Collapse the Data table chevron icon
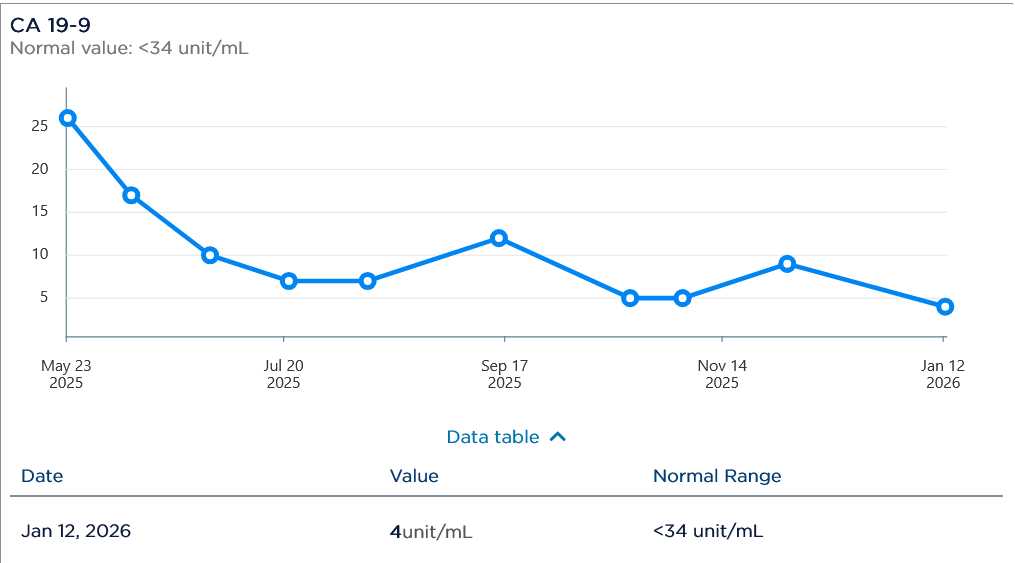Image resolution: width=1015 pixels, height=563 pixels. coord(558,437)
